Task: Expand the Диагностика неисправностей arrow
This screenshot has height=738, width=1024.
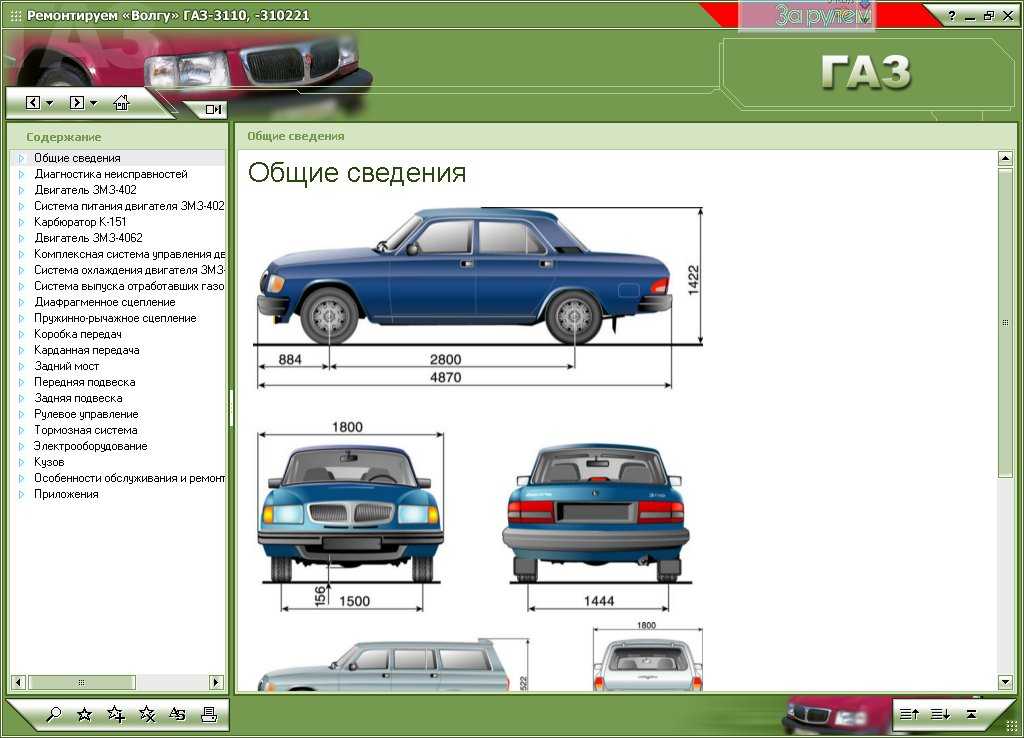Action: [x=22, y=174]
